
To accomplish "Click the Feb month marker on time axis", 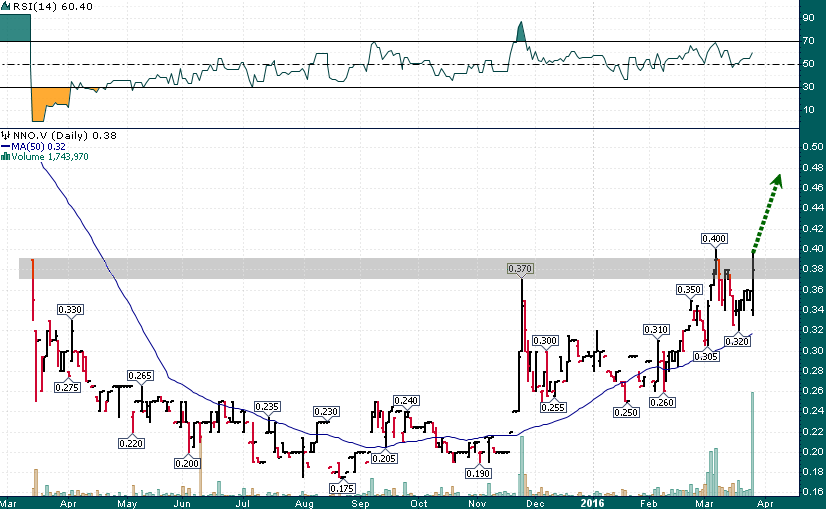I will pyautogui.click(x=648, y=503).
